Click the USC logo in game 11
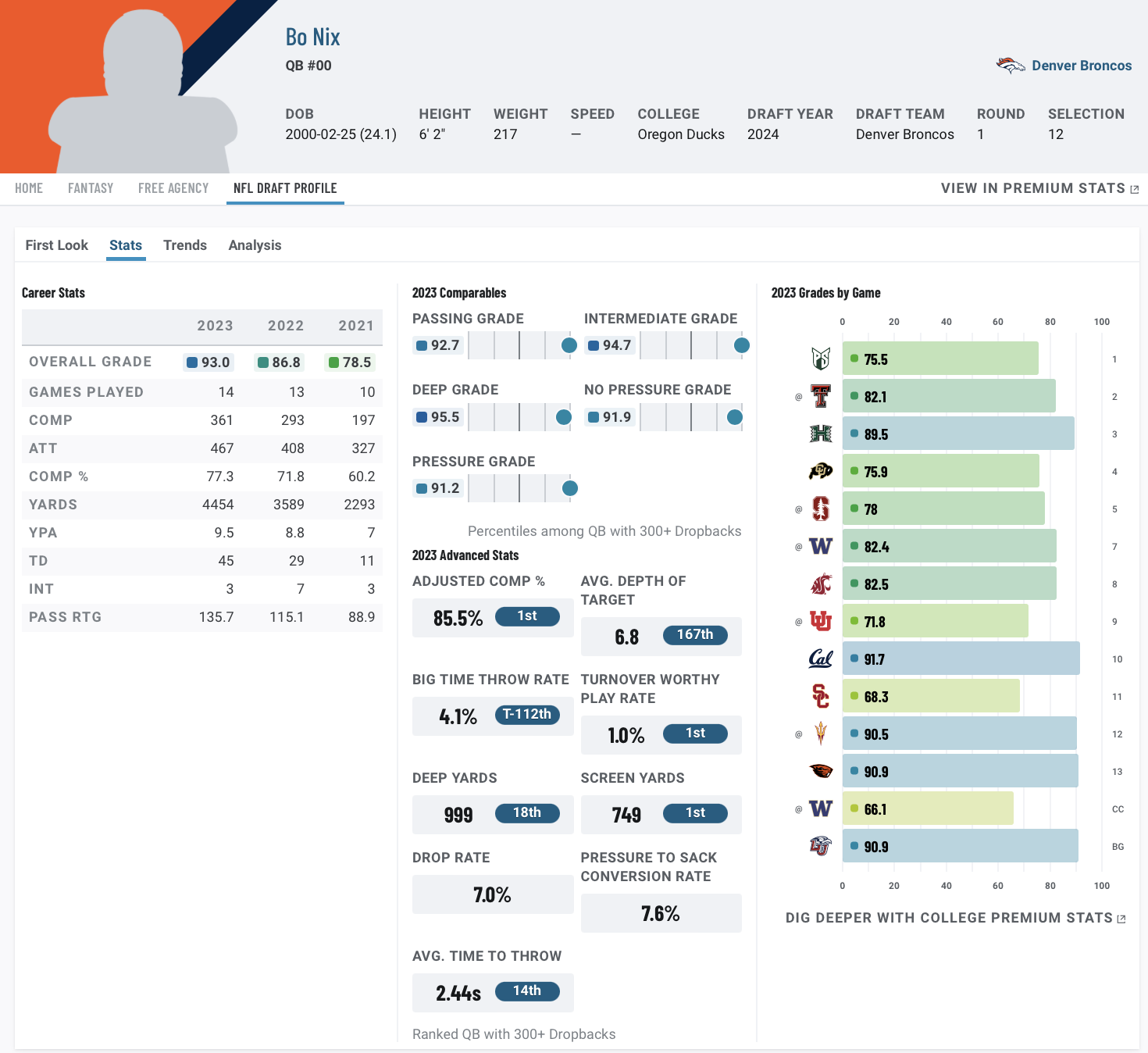Image resolution: width=1148 pixels, height=1053 pixels. [x=821, y=697]
